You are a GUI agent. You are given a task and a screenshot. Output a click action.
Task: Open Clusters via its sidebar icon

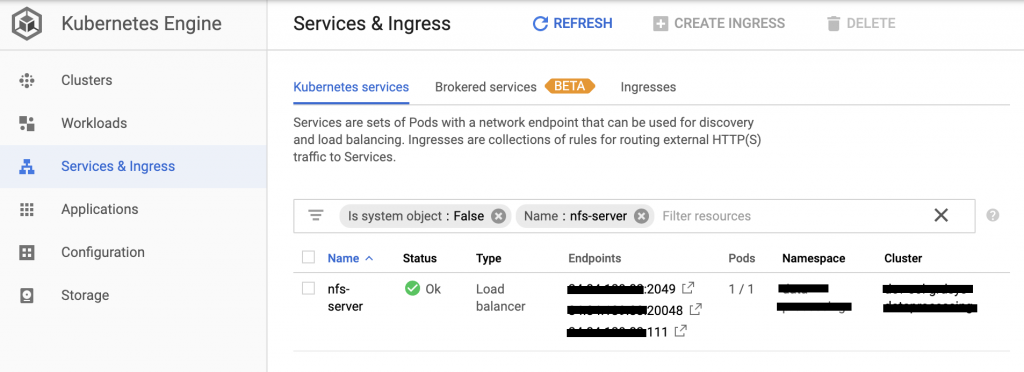click(x=27, y=80)
